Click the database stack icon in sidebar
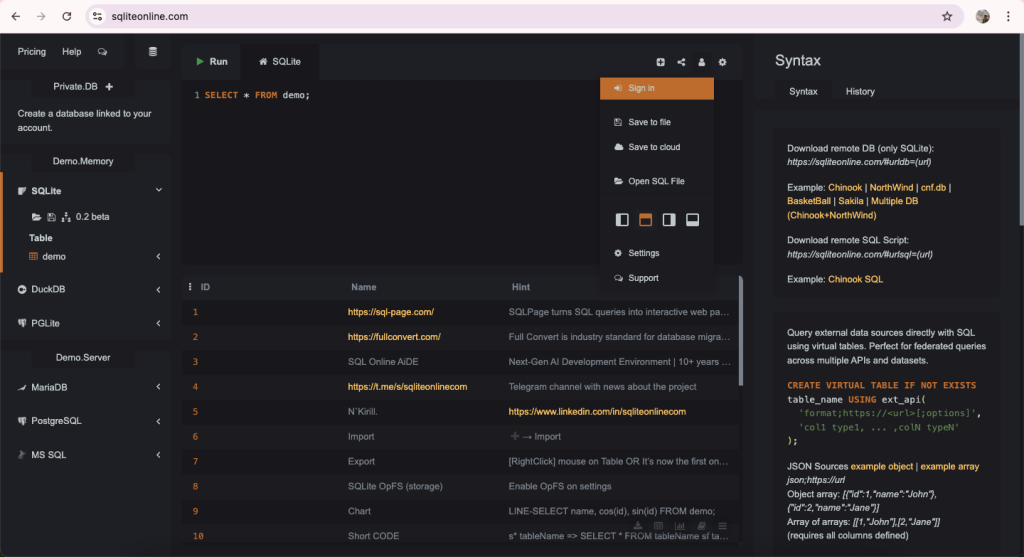This screenshot has height=557, width=1024. (x=153, y=52)
